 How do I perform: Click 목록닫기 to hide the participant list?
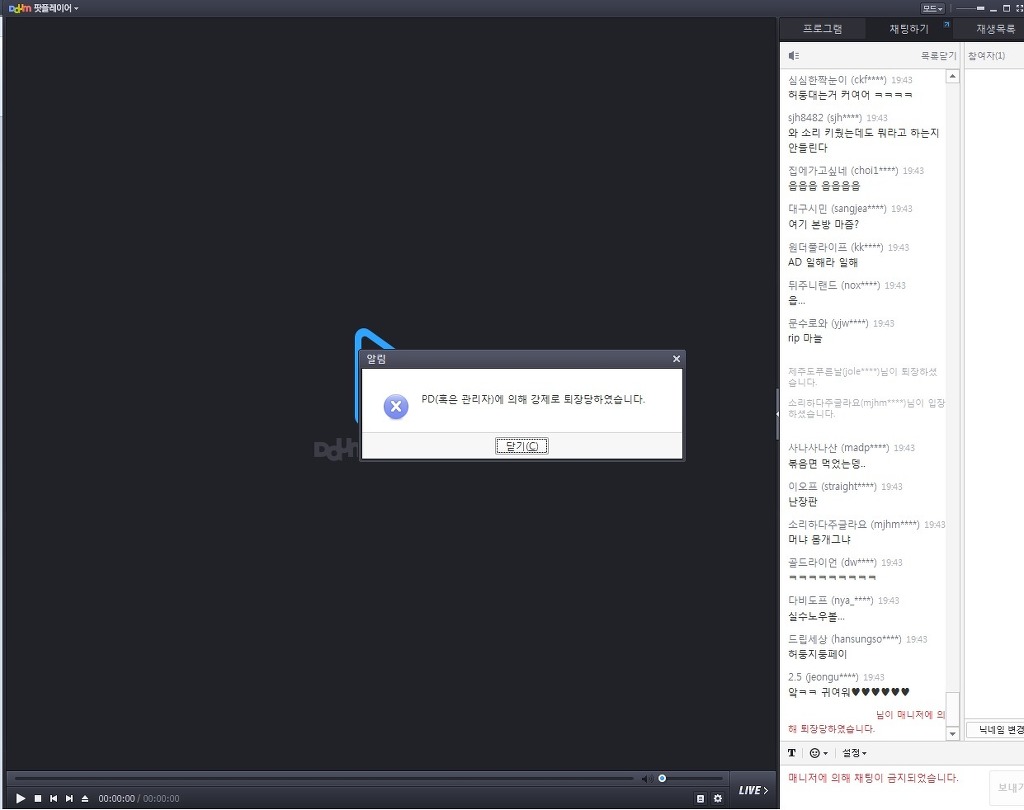938,56
